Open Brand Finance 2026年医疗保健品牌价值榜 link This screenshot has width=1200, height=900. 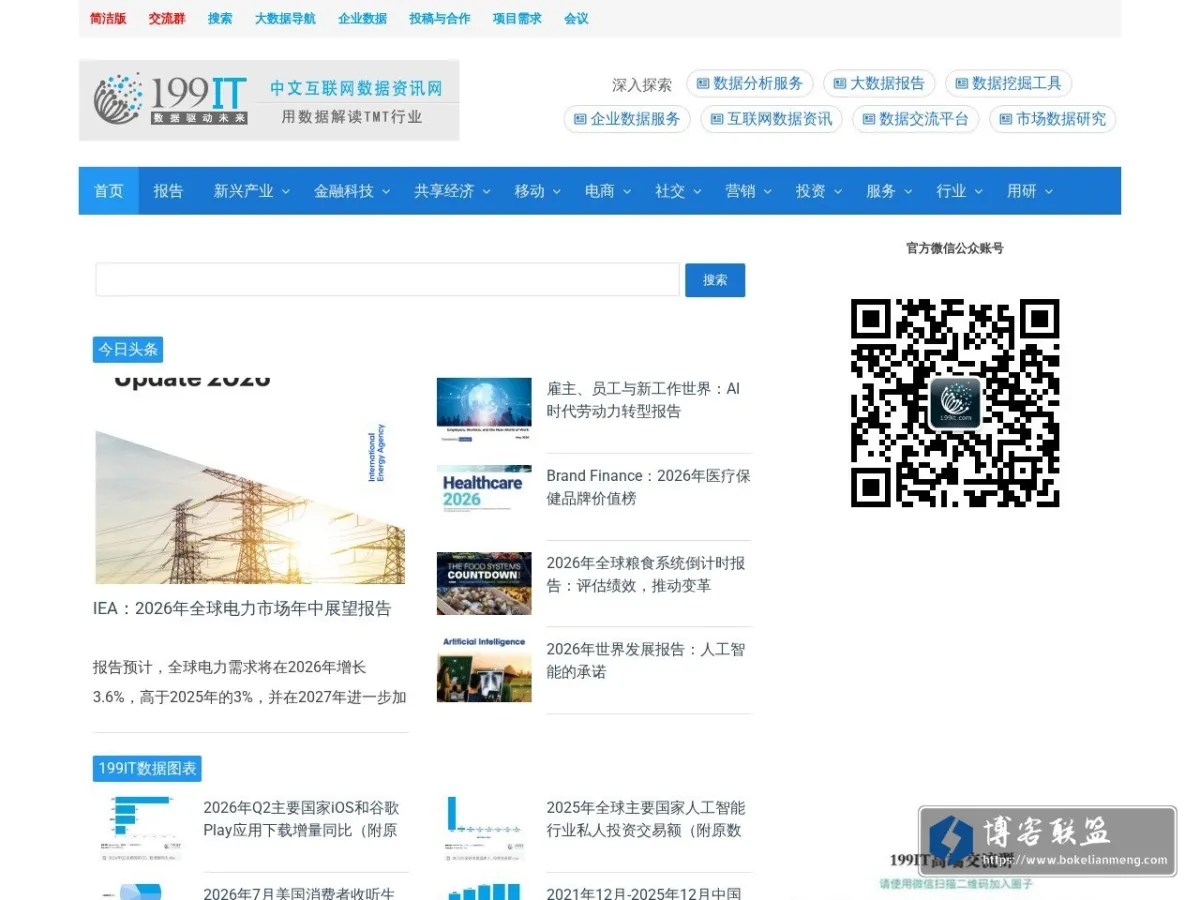[648, 487]
